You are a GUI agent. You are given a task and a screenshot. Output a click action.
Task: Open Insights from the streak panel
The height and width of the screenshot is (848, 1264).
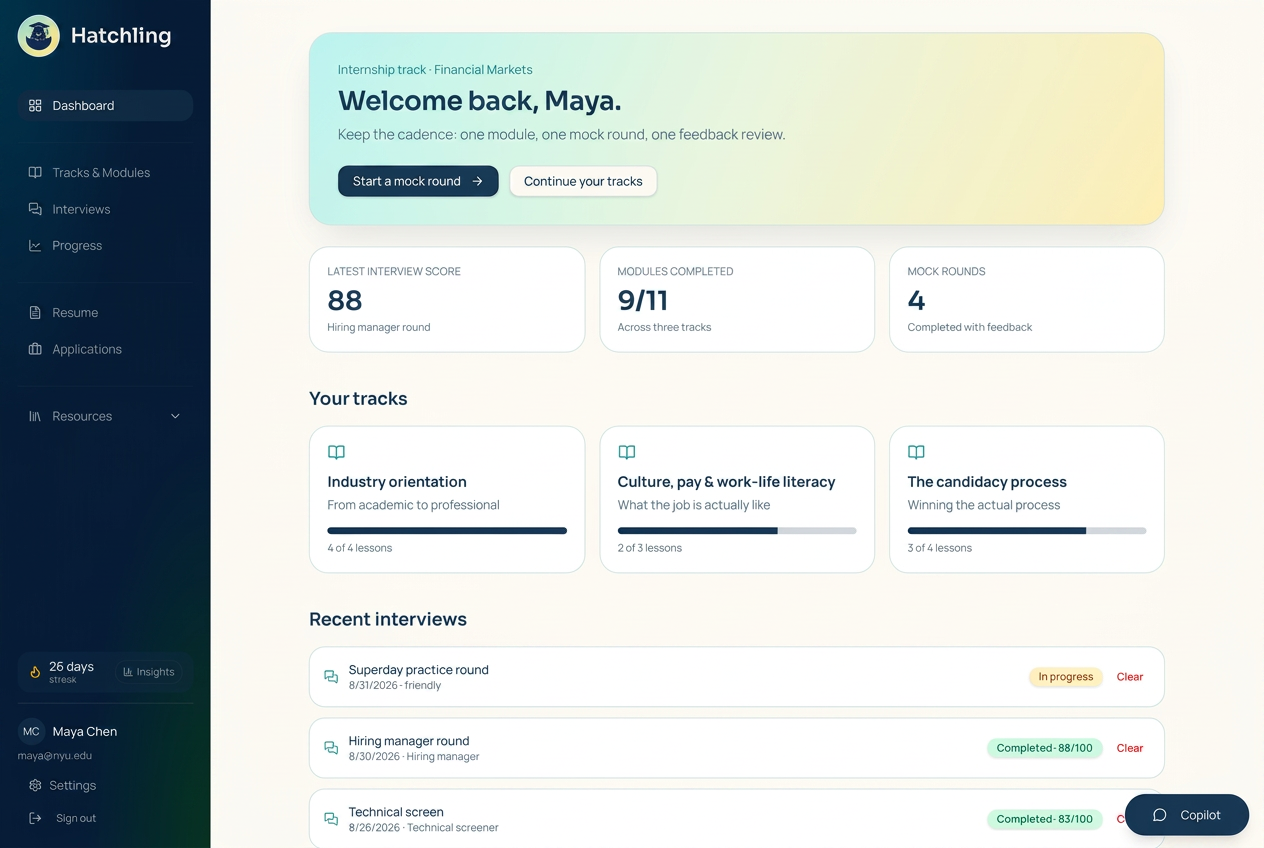(148, 672)
